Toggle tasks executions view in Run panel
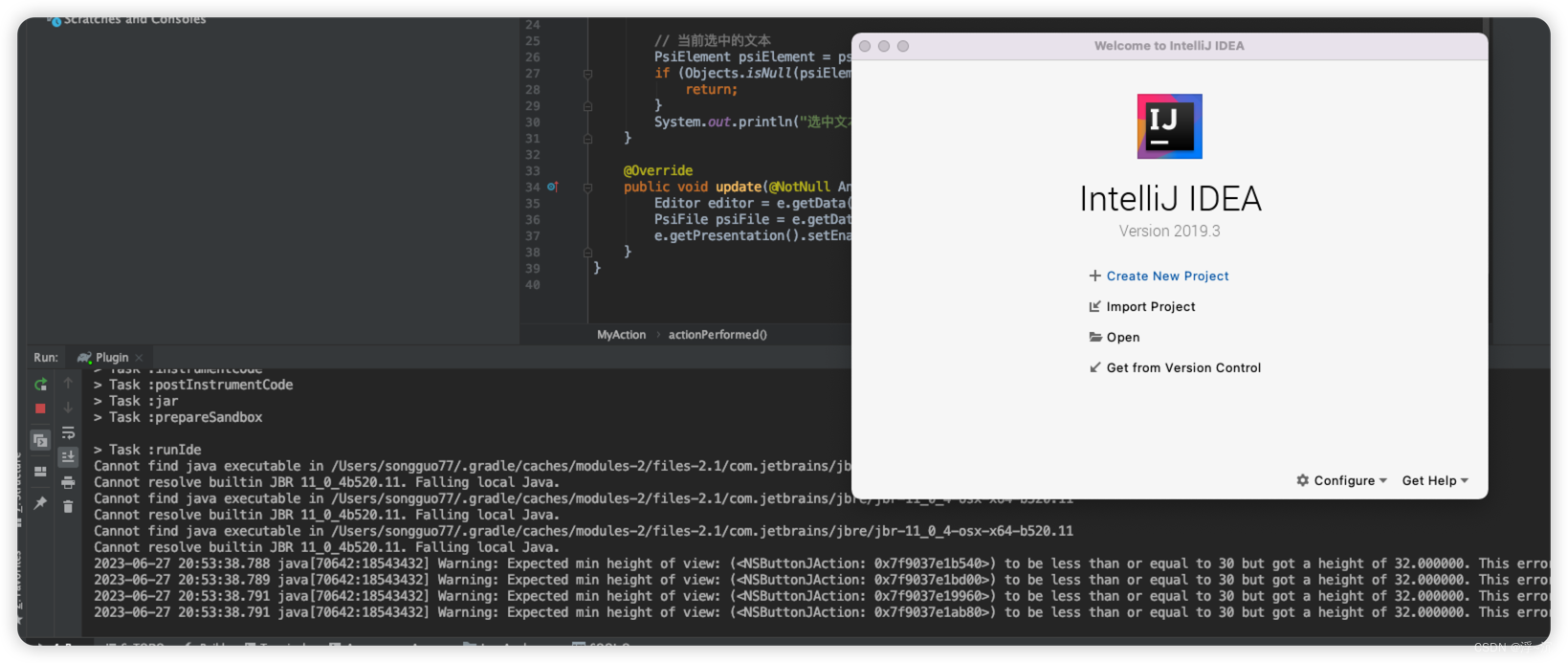The image size is (1568, 663). click(x=40, y=440)
